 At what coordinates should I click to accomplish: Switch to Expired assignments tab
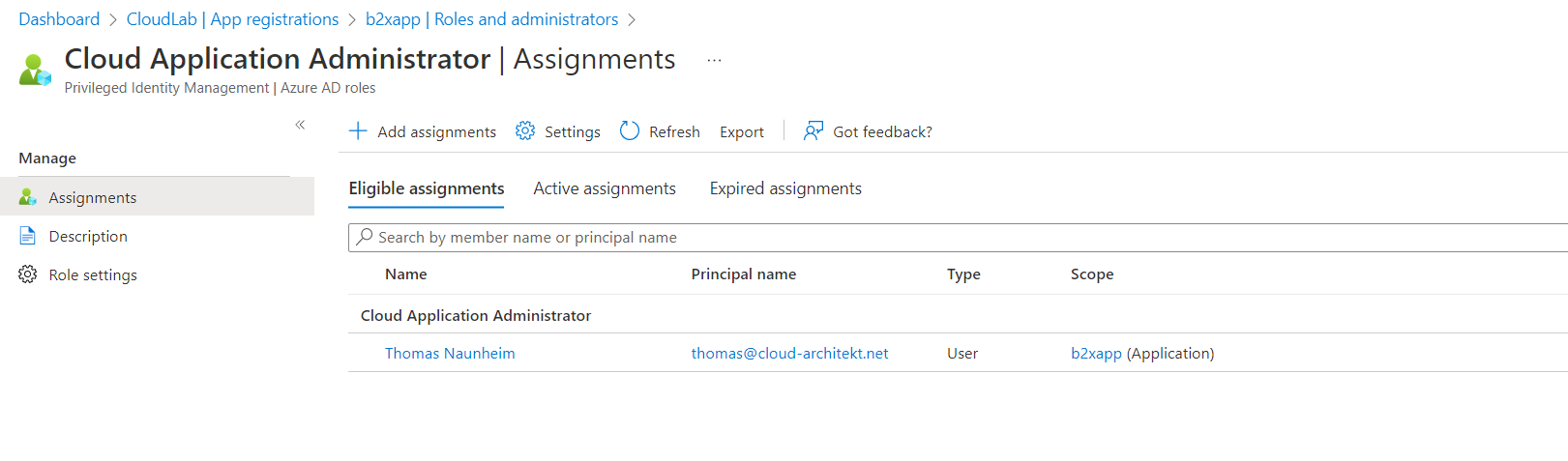click(x=785, y=188)
